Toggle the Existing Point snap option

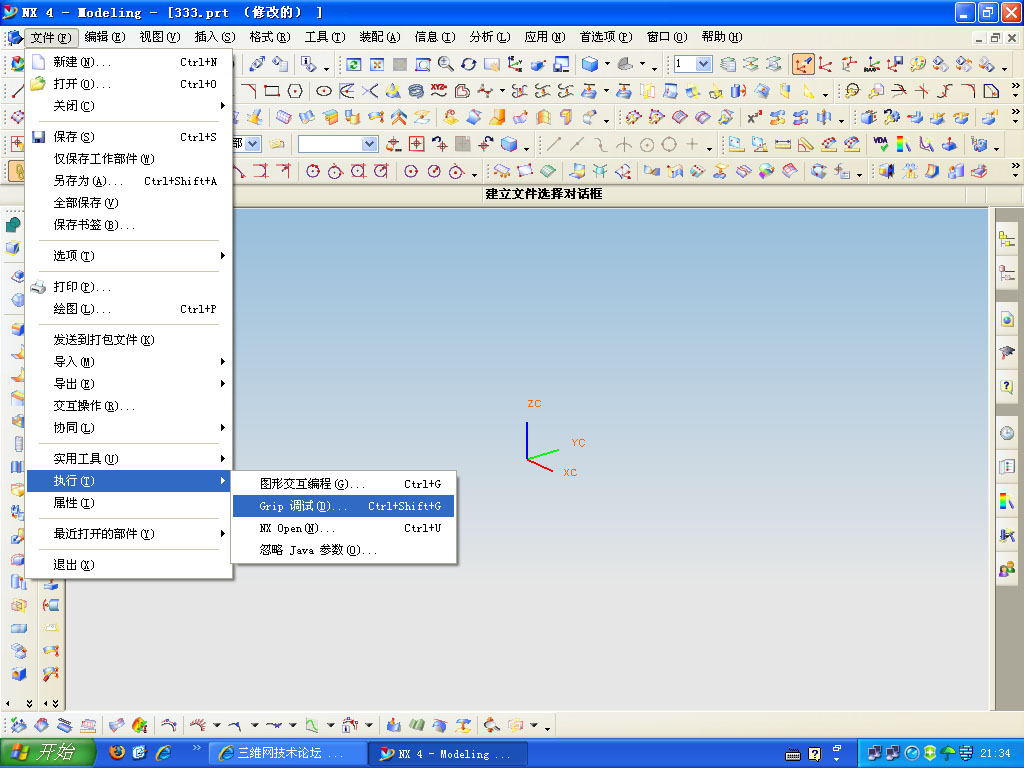pos(692,144)
